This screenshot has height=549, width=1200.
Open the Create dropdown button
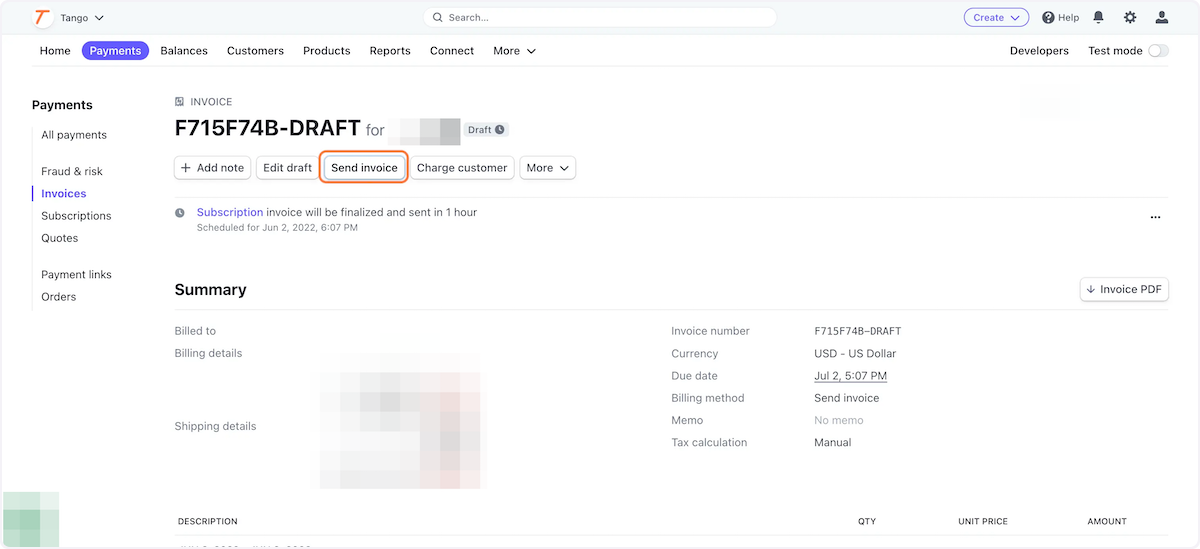pos(996,17)
